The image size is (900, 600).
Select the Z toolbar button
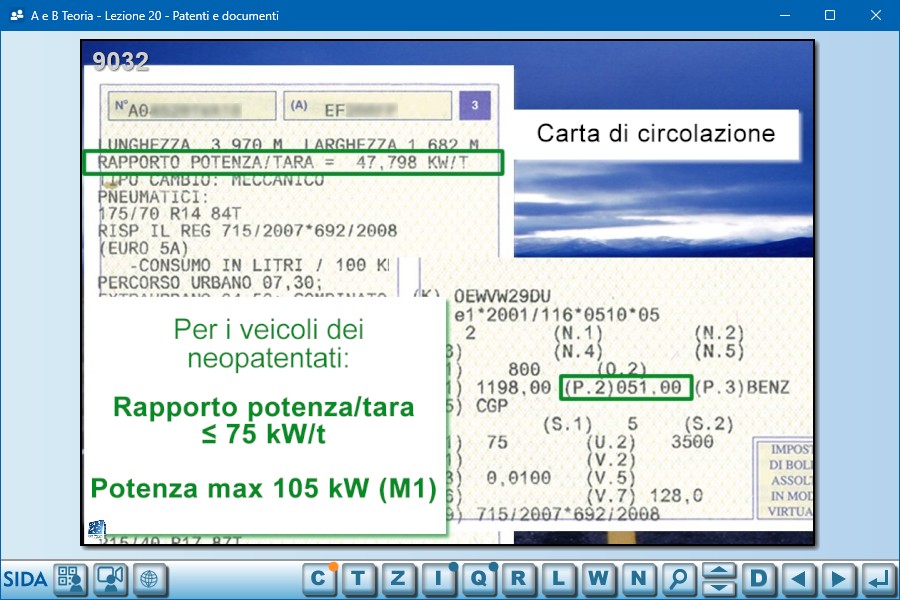(x=398, y=578)
